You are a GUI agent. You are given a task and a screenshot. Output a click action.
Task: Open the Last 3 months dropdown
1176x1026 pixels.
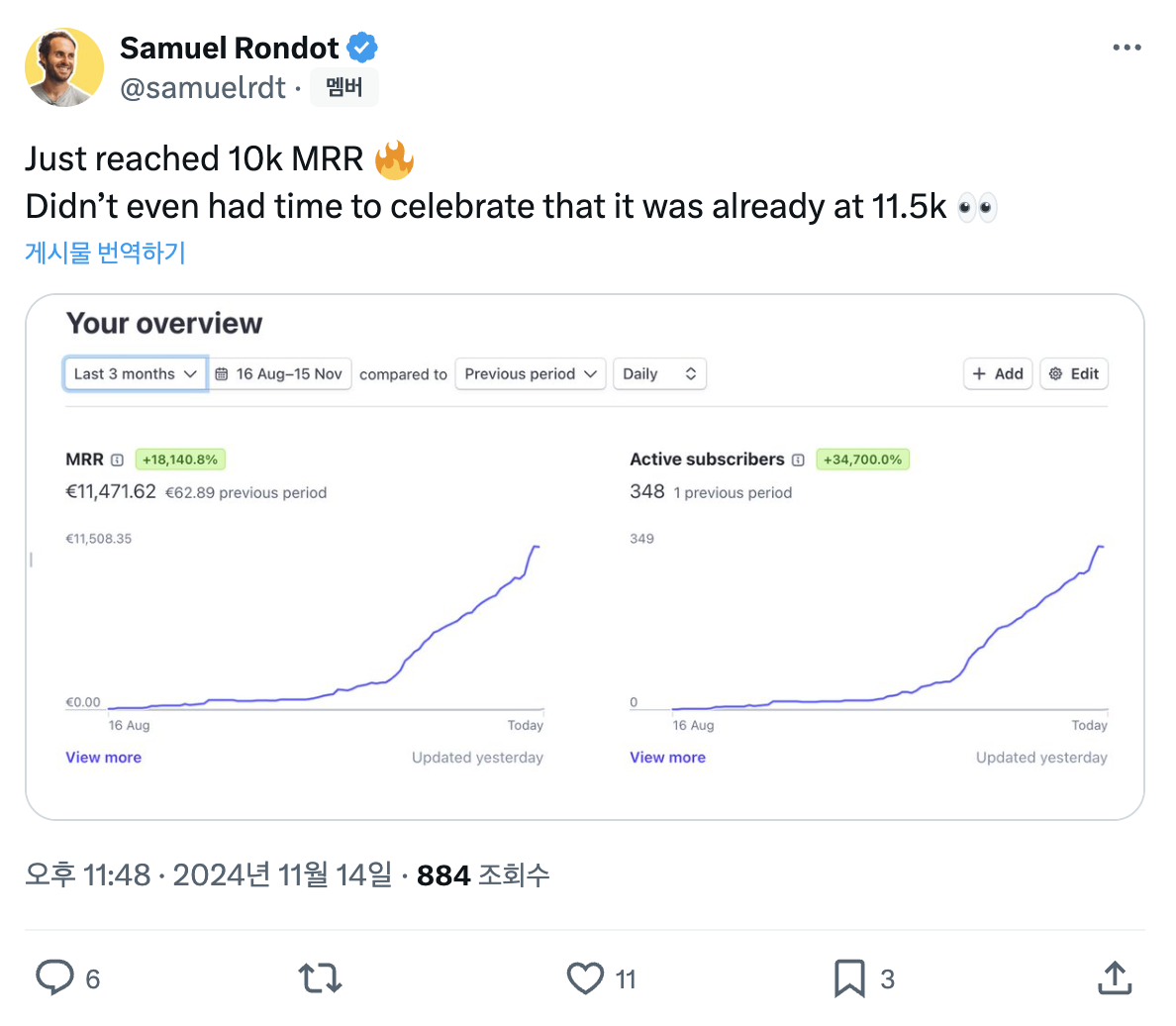point(135,373)
